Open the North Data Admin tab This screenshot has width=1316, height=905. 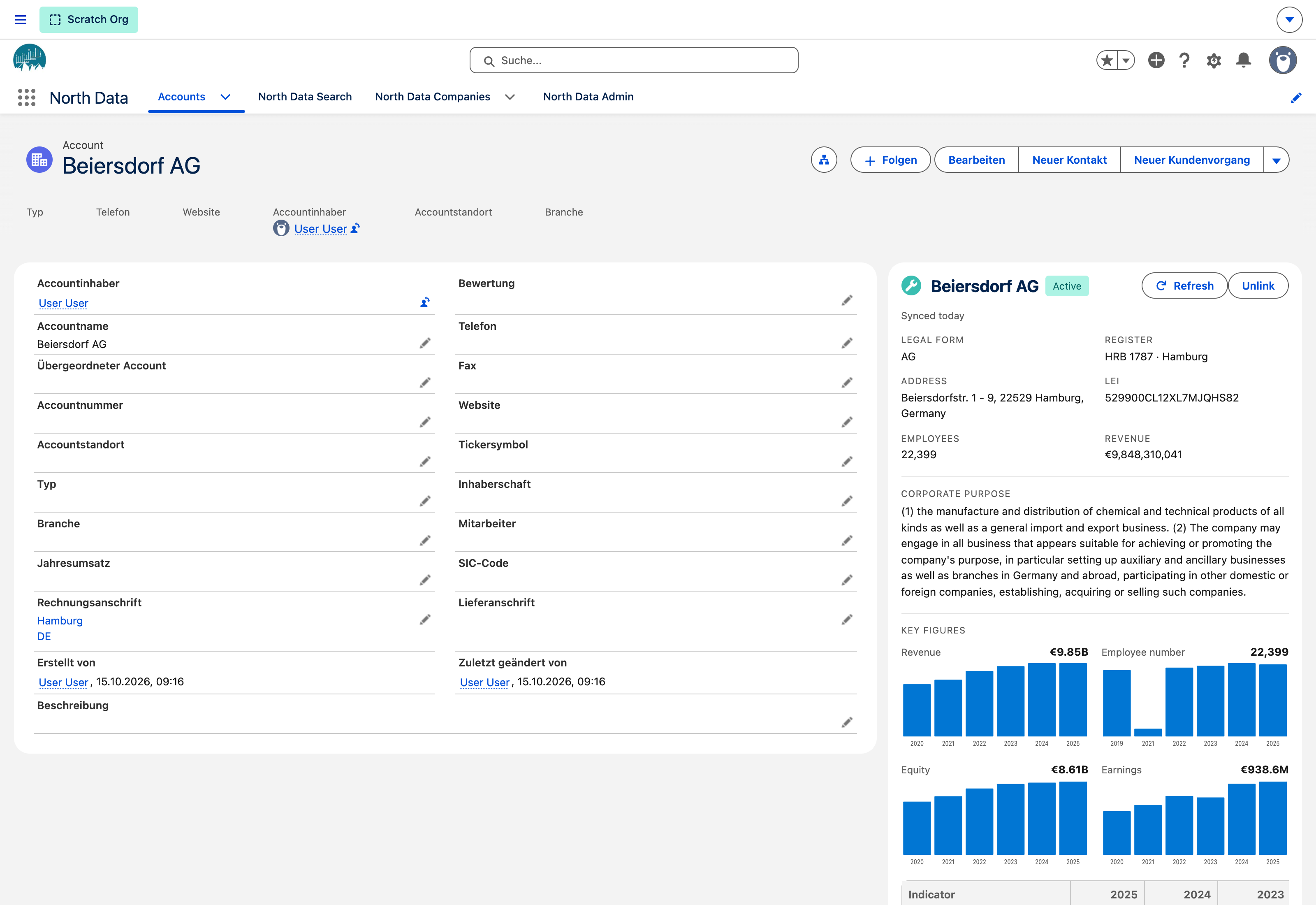588,97
